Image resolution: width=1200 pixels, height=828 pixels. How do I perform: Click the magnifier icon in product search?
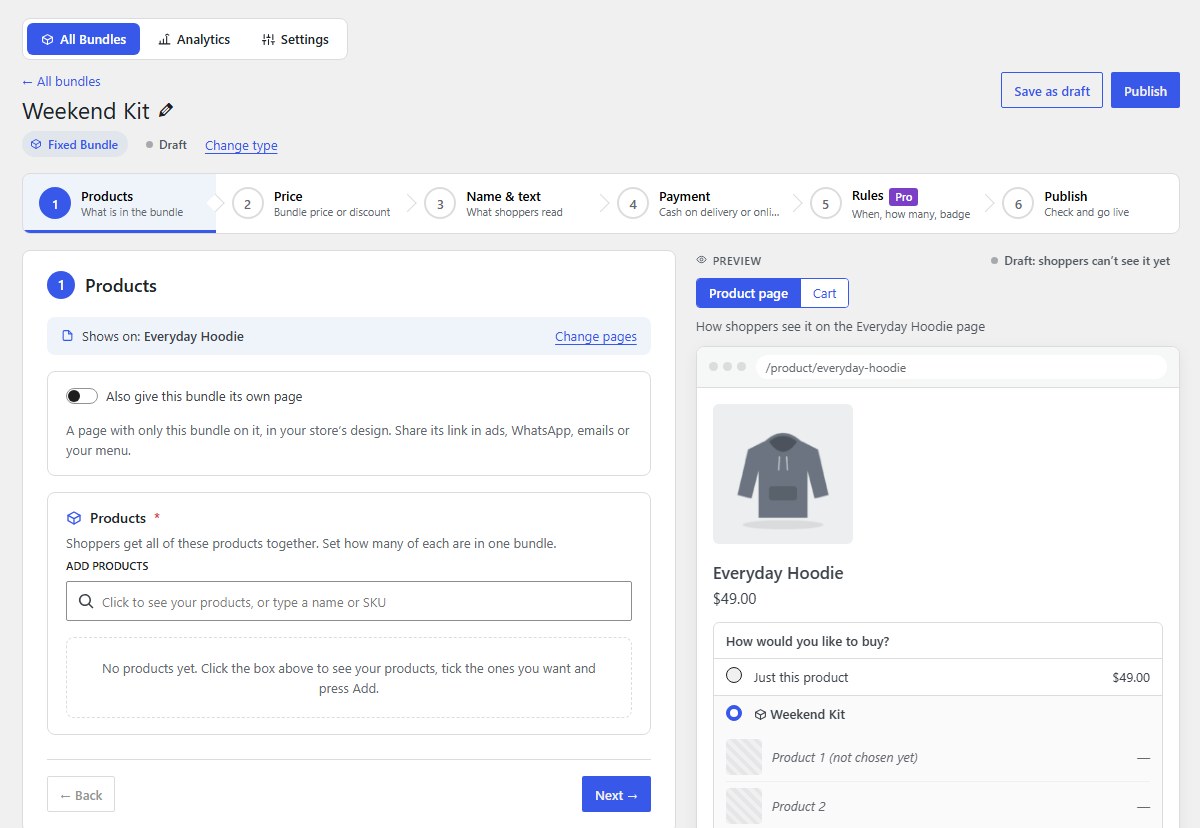point(86,602)
